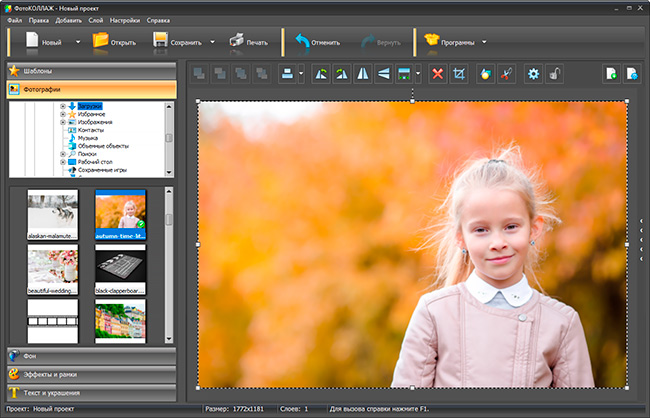Click the Размер: 1772x1181 status text
Viewport: 650px width, 418px height.
click(x=234, y=409)
